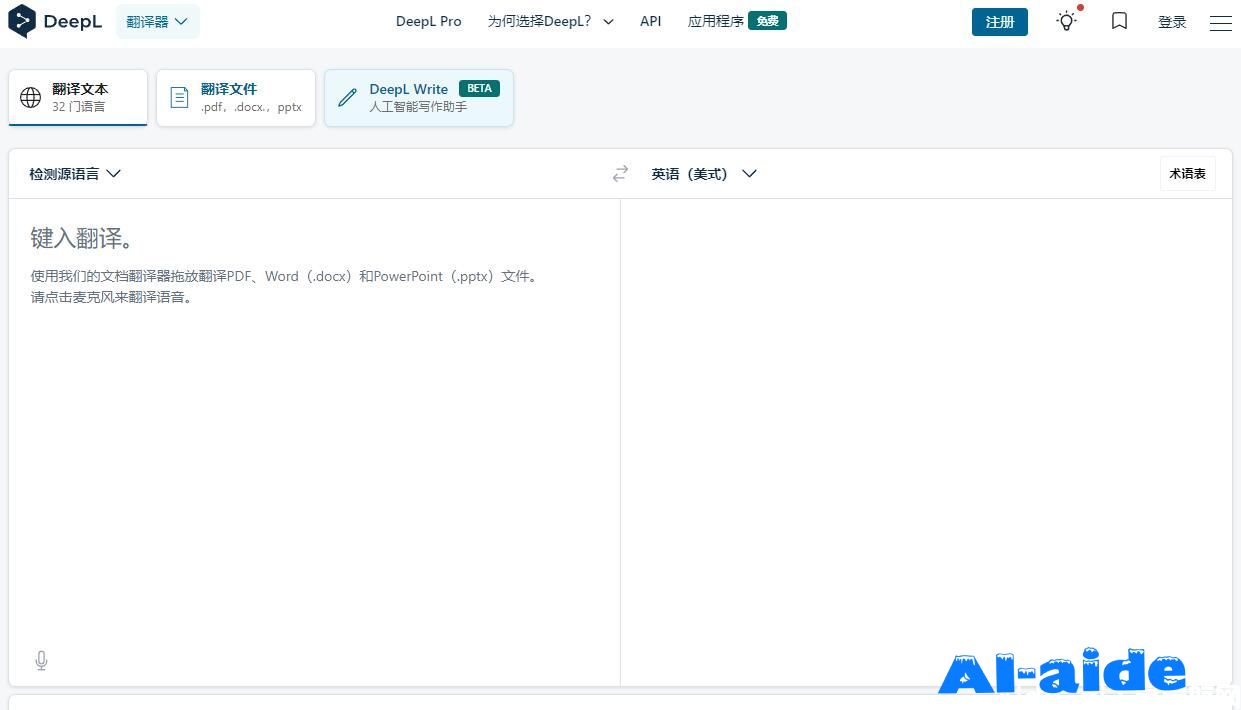This screenshot has width=1241, height=710.
Task: Click the DeepL logo icon
Action: pyautogui.click(x=22, y=21)
